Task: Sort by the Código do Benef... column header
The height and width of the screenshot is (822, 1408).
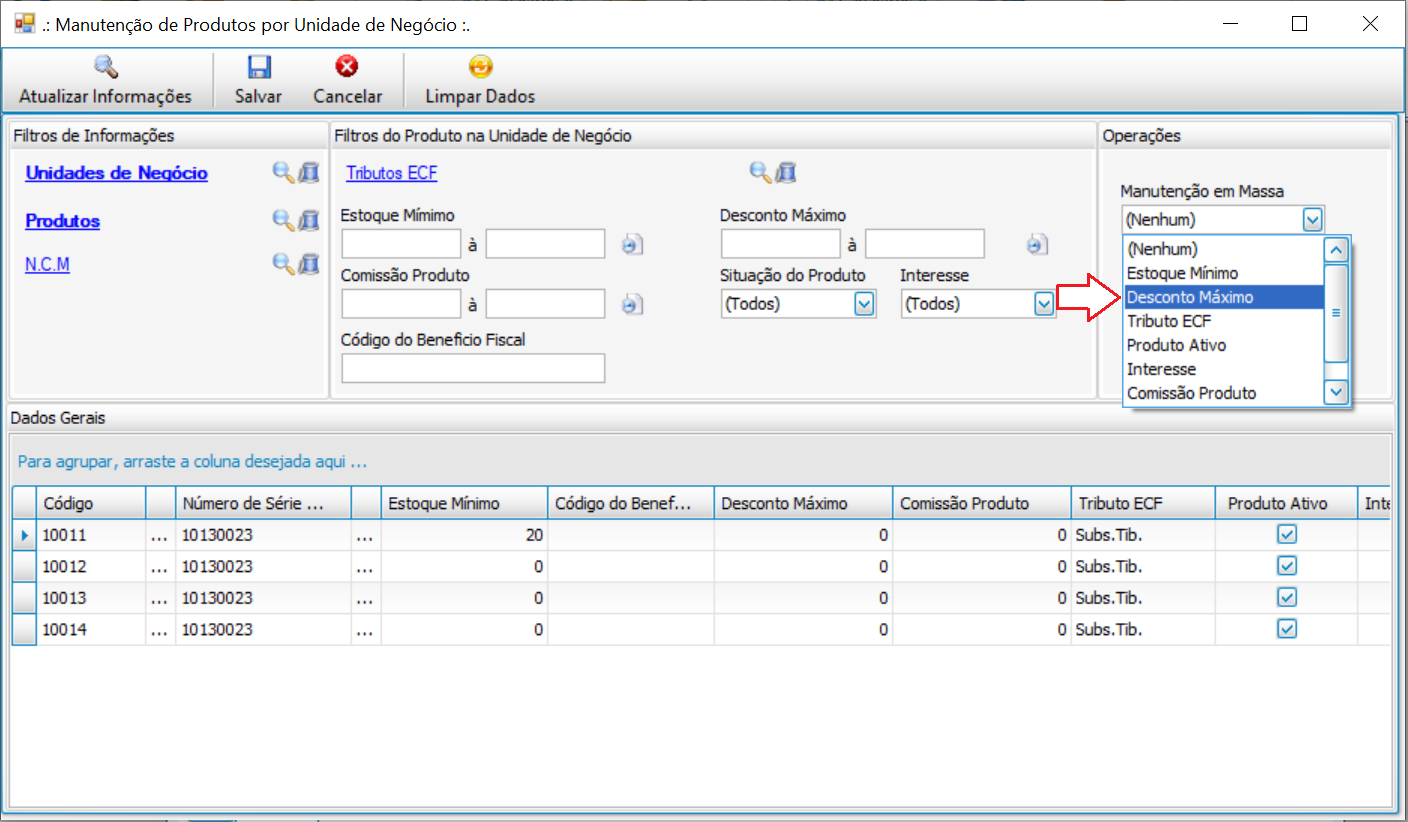Action: [x=631, y=503]
